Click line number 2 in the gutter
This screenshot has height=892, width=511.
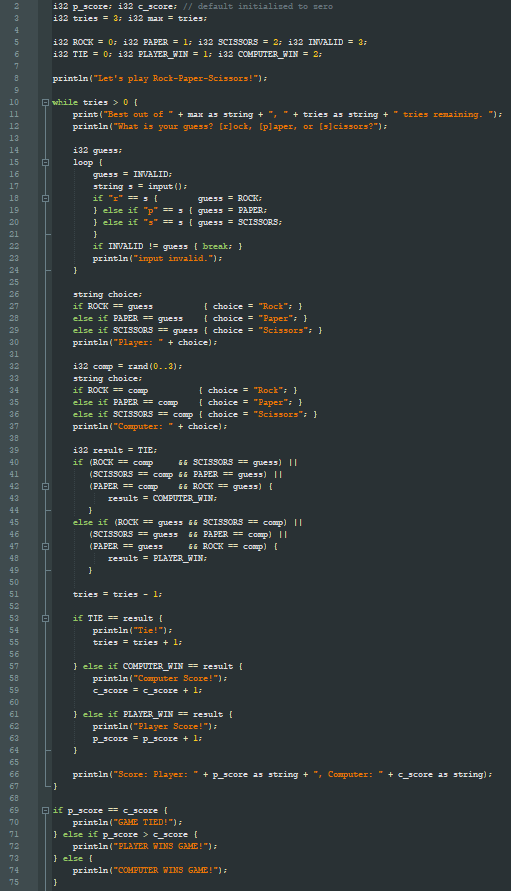click(x=17, y=6)
